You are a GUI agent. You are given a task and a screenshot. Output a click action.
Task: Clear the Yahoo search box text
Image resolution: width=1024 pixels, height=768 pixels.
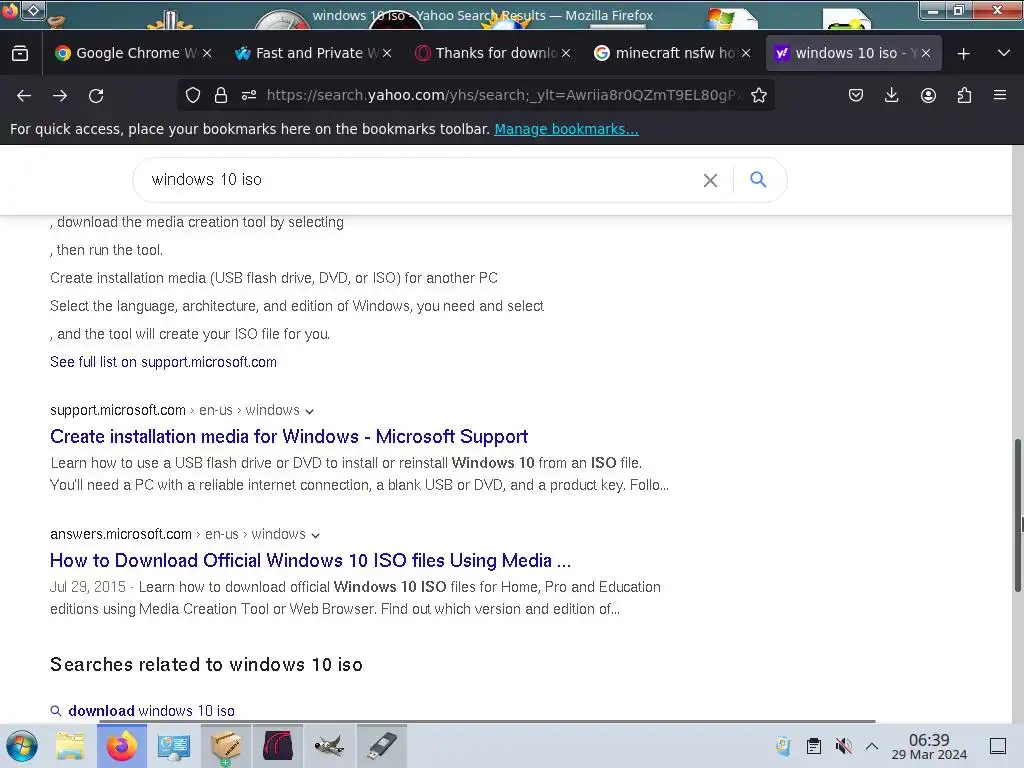point(711,180)
